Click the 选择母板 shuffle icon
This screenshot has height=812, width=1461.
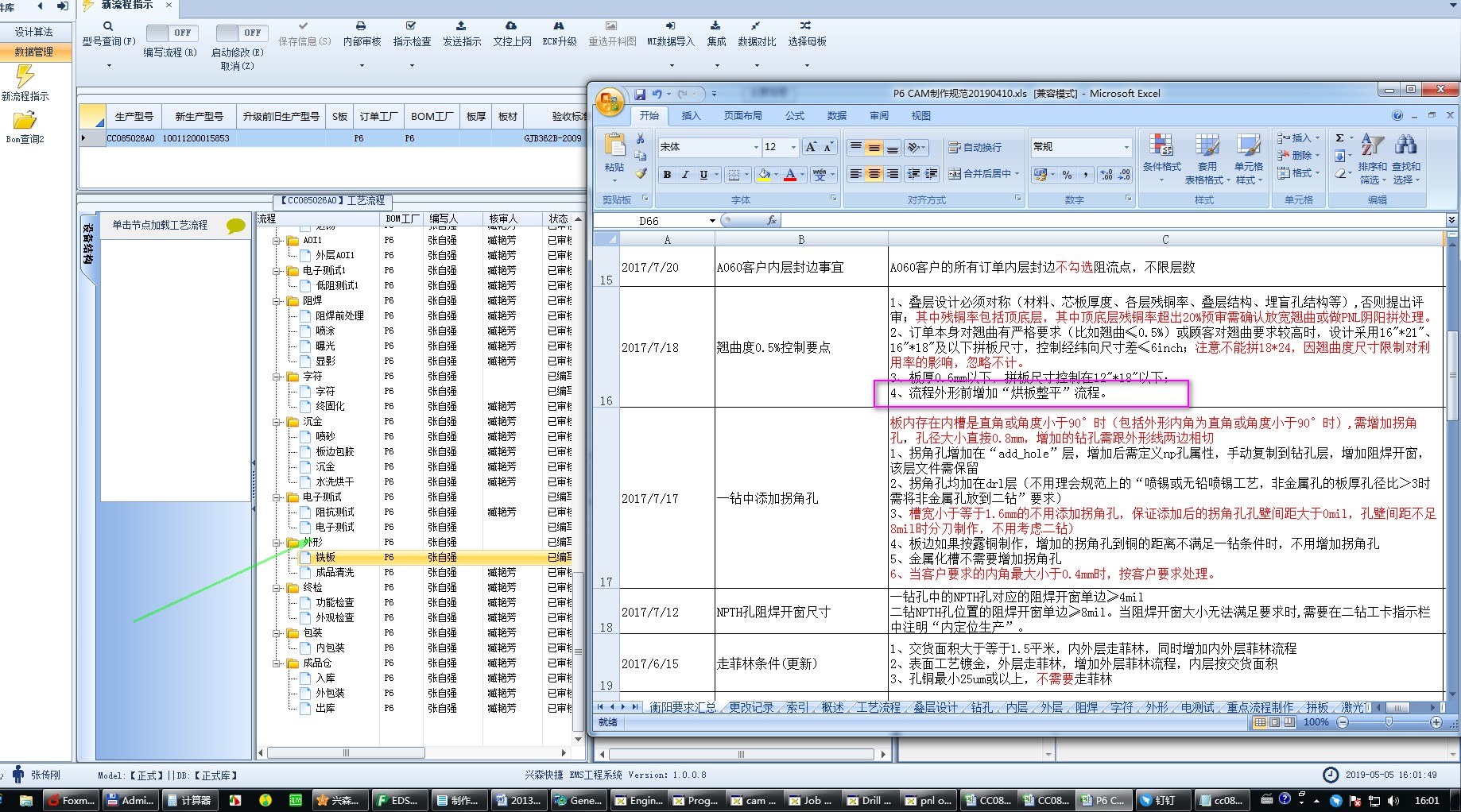pos(806,26)
